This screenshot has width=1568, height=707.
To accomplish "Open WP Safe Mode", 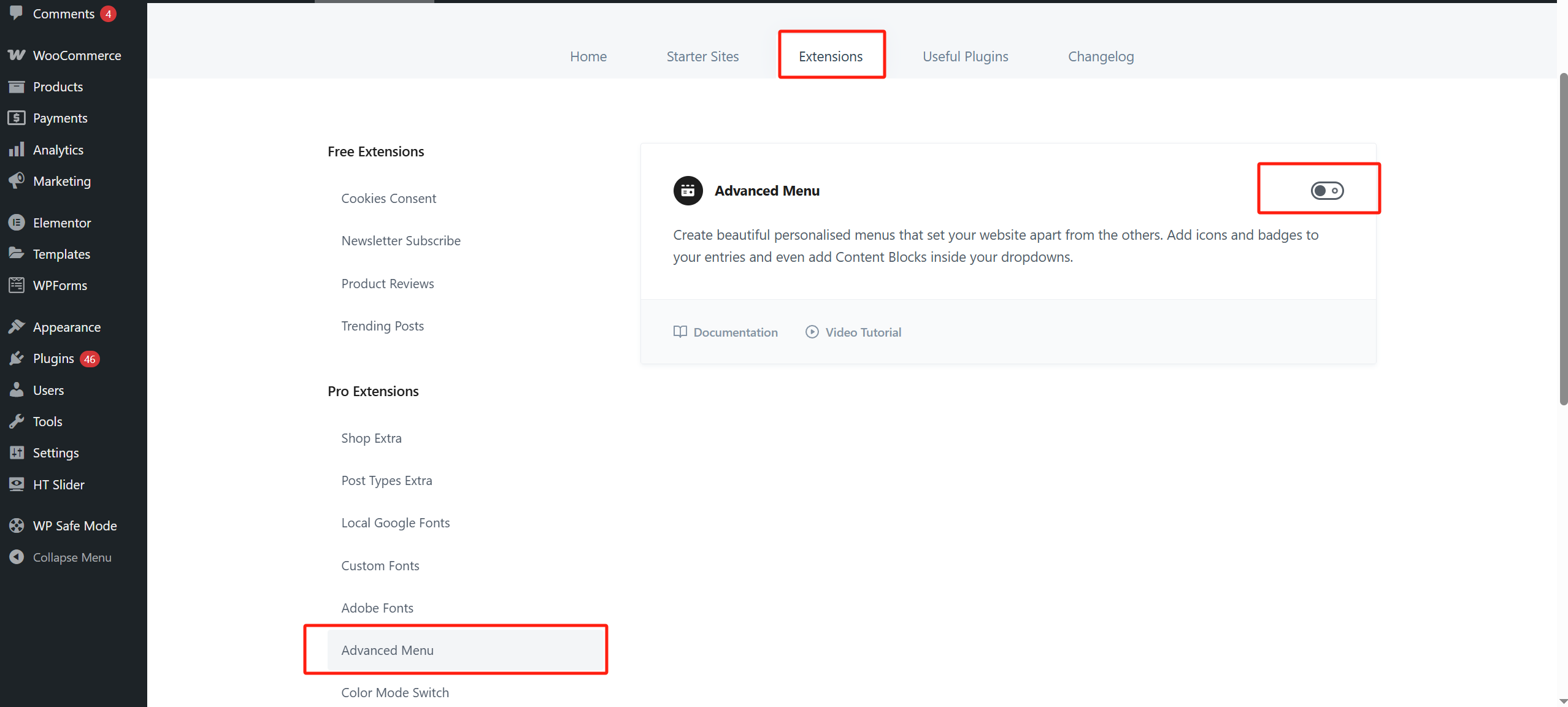I will click(74, 525).
